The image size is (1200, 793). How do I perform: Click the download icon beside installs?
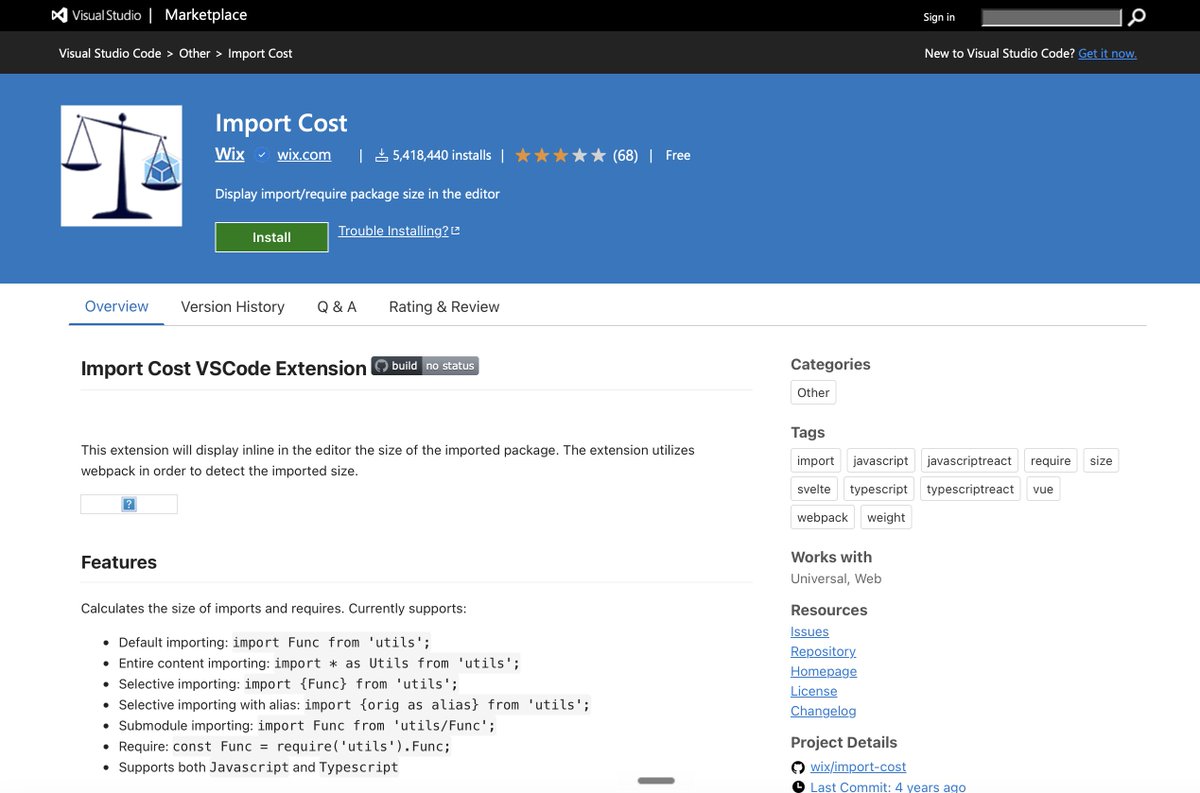381,155
